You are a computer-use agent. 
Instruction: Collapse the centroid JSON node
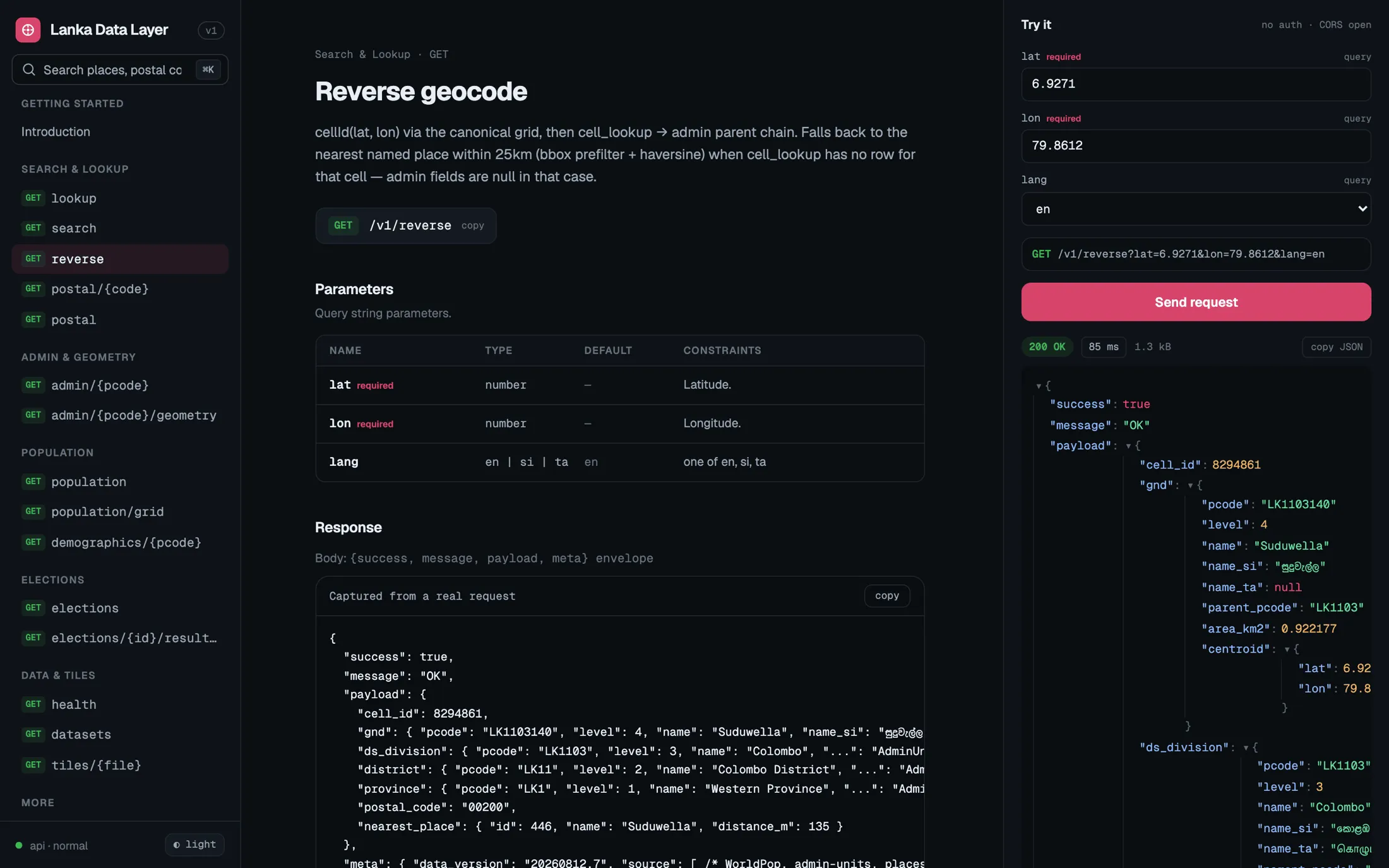tap(1287, 650)
